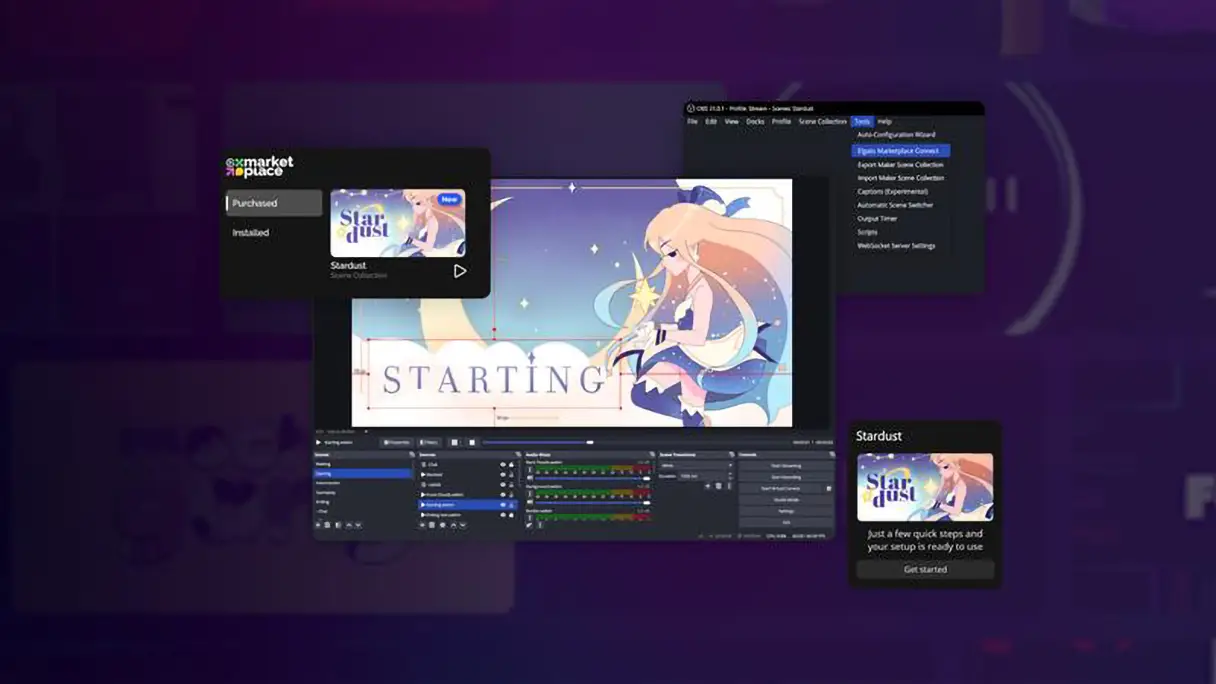Close the highlighted Tools menu
The image size is (1216, 684).
[x=862, y=121]
